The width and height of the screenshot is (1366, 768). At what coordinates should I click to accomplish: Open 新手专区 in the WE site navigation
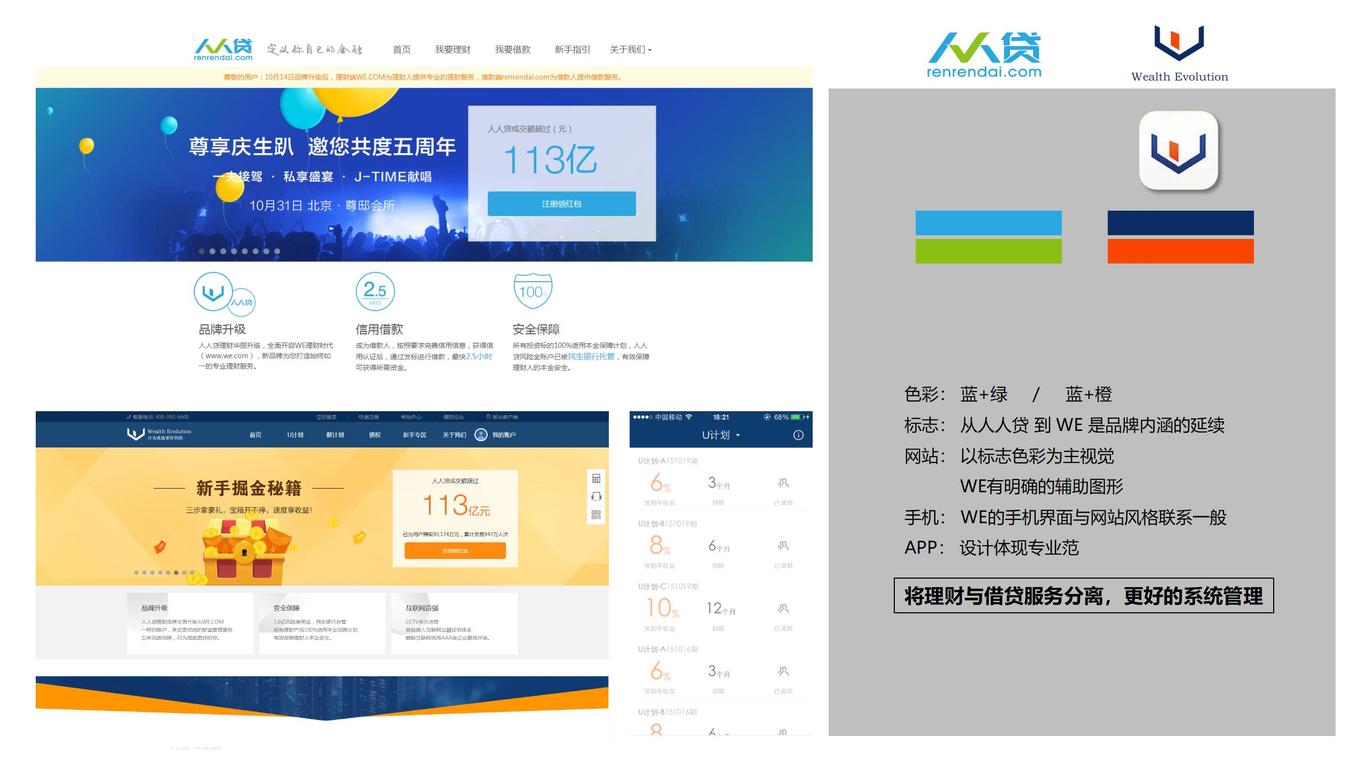[x=414, y=435]
